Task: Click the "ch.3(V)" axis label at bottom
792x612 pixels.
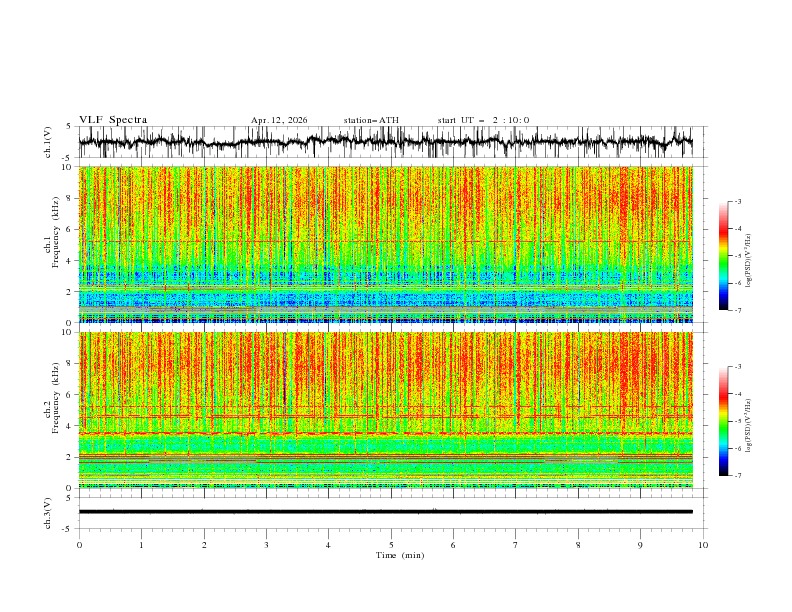Action: (47, 513)
